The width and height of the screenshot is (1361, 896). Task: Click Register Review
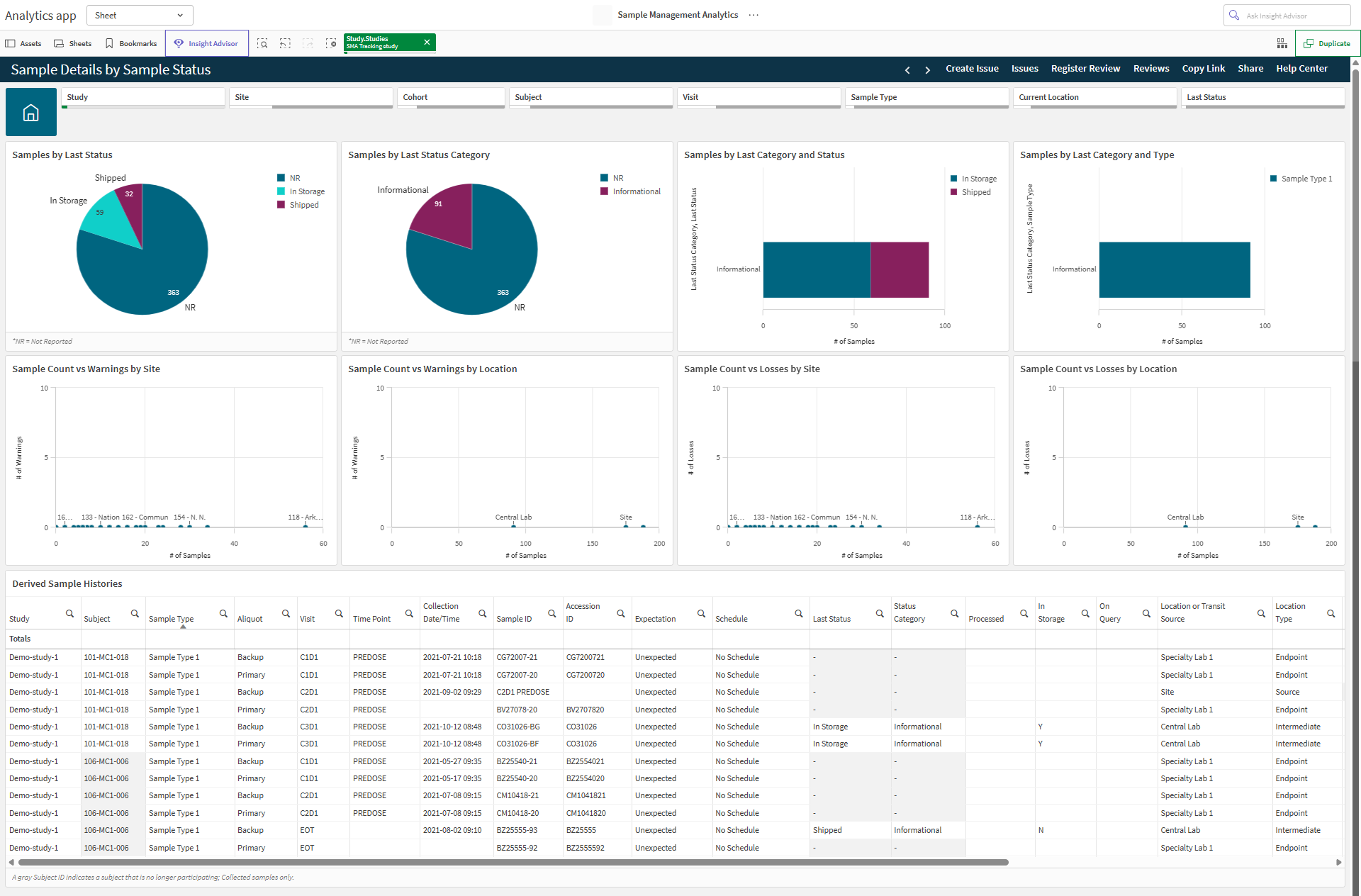click(x=1085, y=69)
